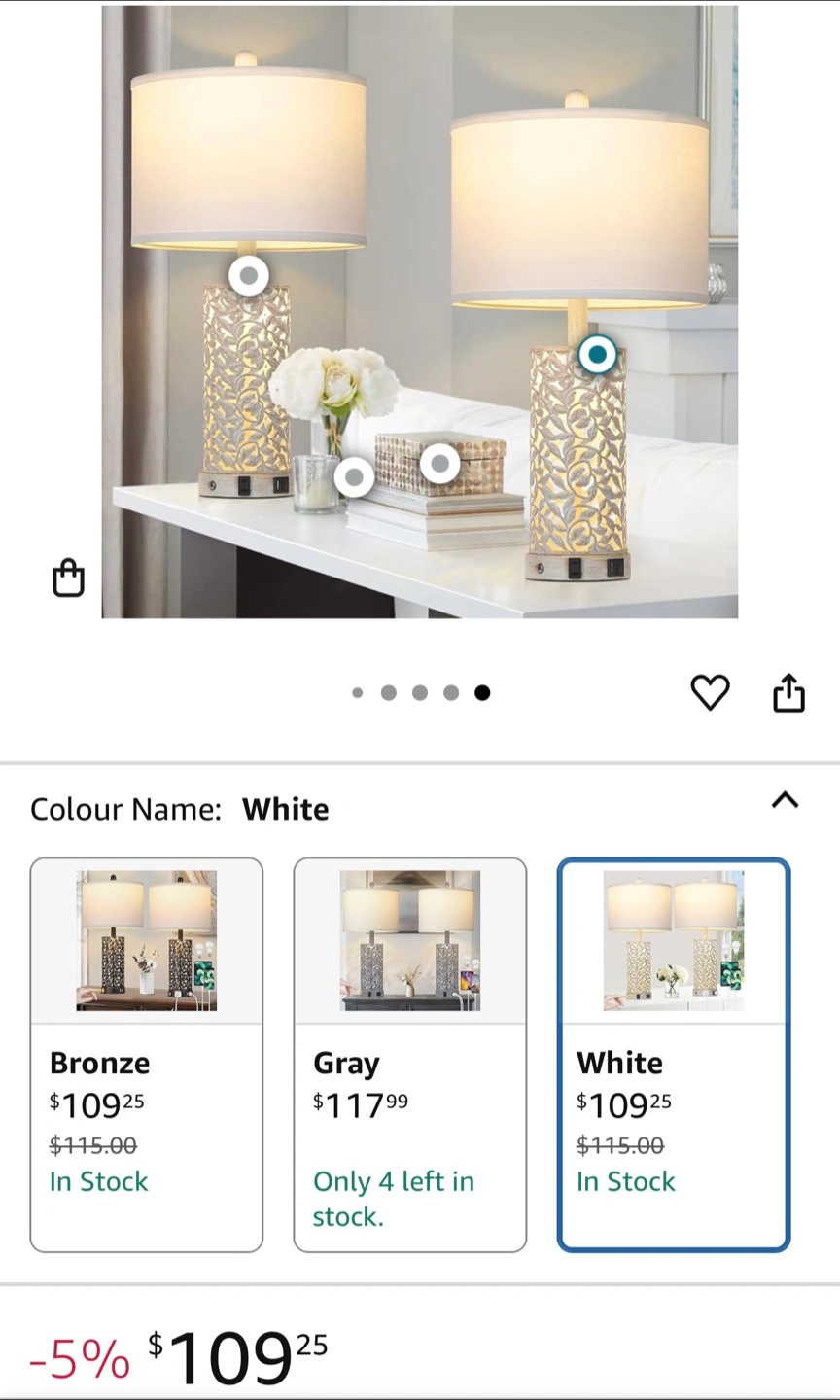Go to third image pagination dot
Image resolution: width=840 pixels, height=1400 pixels.
(420, 693)
